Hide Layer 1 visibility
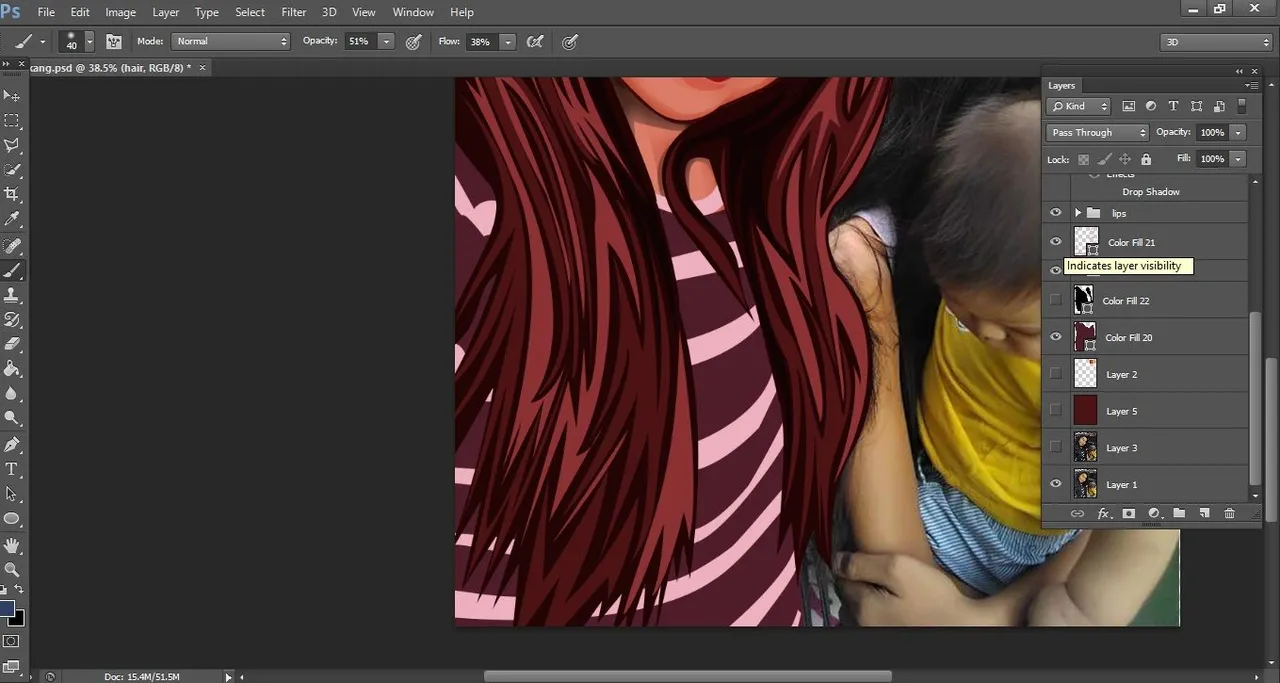The height and width of the screenshot is (683, 1280). pos(1055,484)
